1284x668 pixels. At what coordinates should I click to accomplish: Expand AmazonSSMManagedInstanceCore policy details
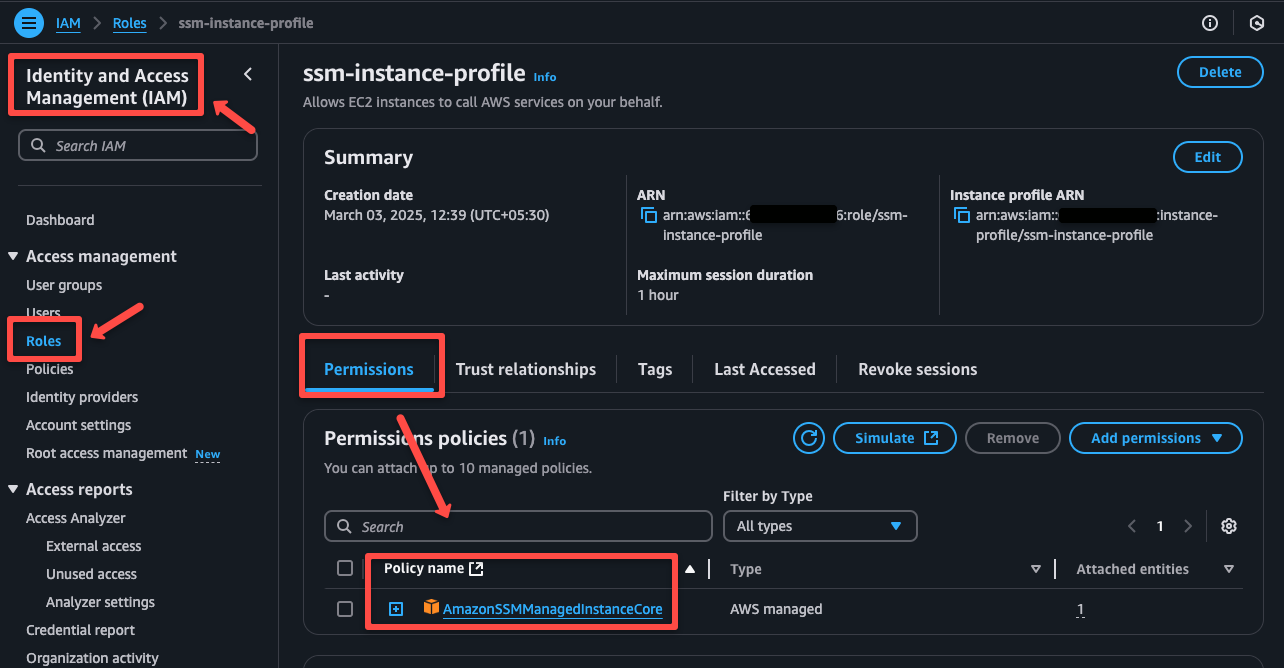coord(394,608)
